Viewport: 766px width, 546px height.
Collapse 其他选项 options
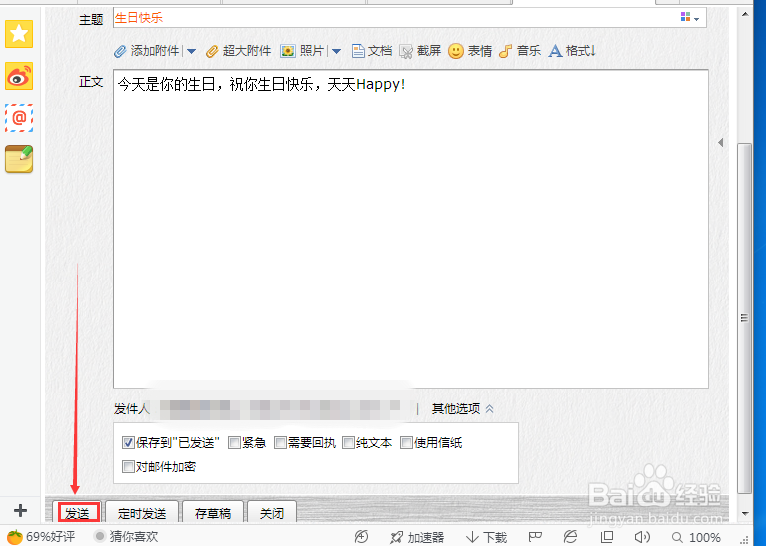click(462, 409)
